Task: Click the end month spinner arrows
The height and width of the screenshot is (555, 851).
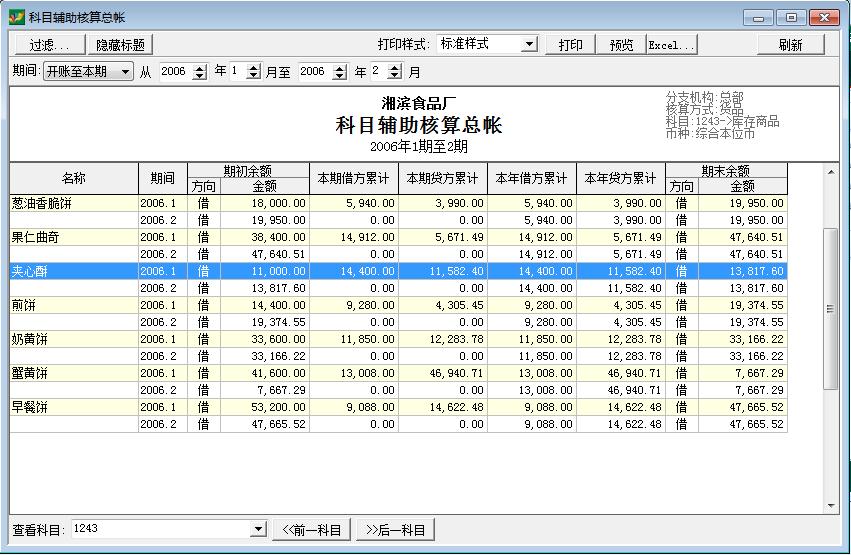Action: (394, 72)
